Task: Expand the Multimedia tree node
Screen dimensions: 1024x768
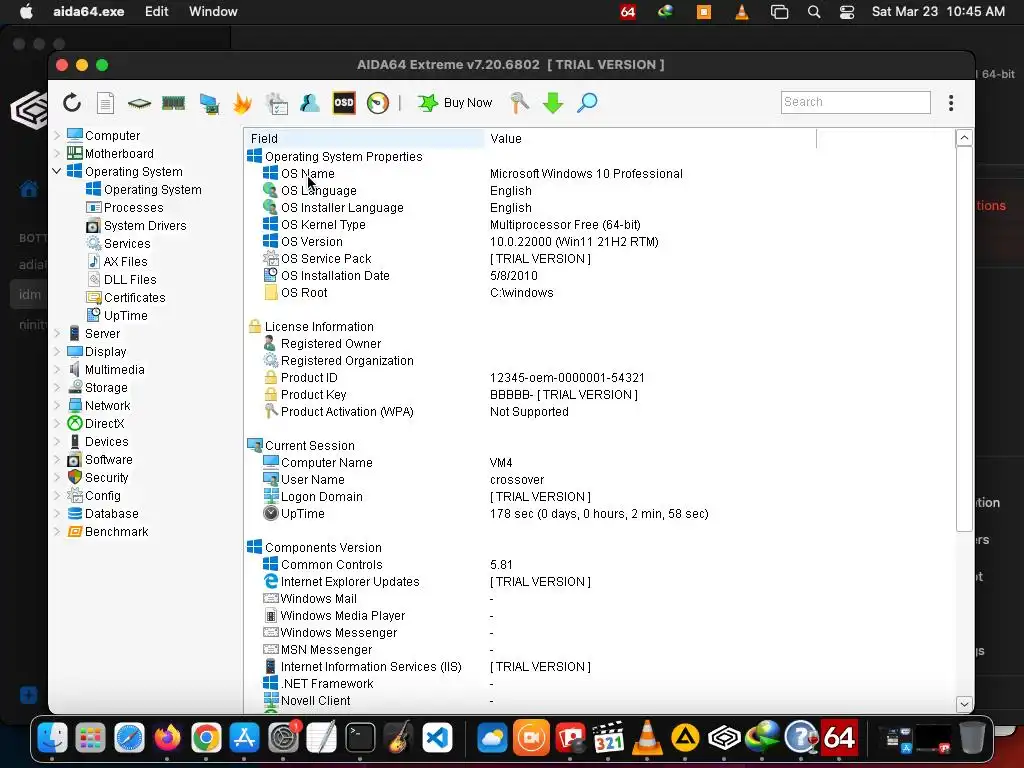Action: 57,370
